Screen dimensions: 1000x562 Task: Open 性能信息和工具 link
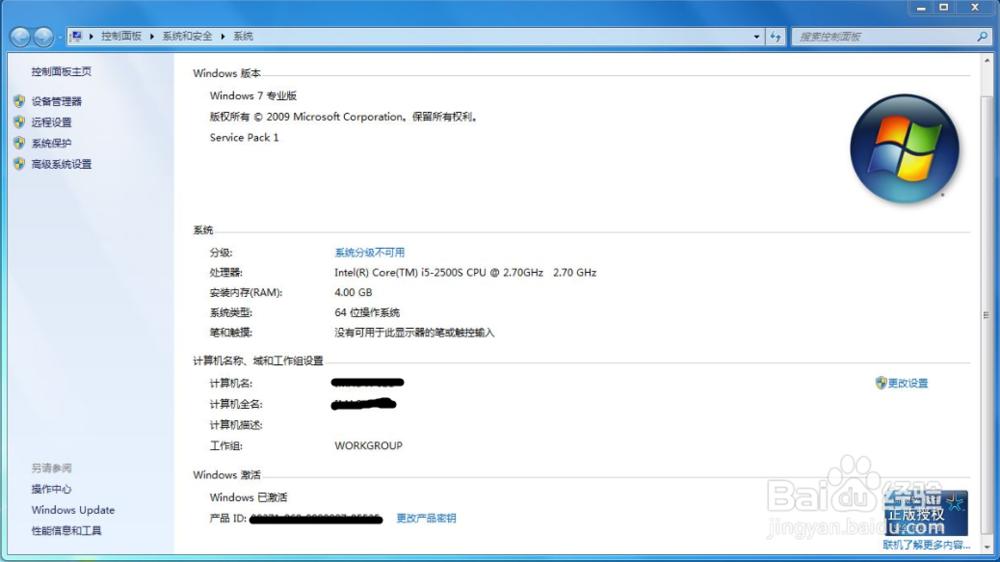point(66,531)
